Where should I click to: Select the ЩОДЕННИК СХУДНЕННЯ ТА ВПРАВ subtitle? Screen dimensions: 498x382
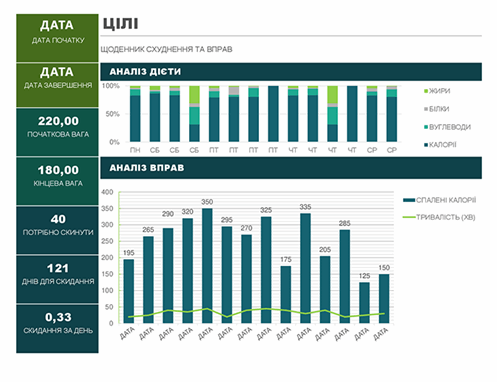pos(166,49)
